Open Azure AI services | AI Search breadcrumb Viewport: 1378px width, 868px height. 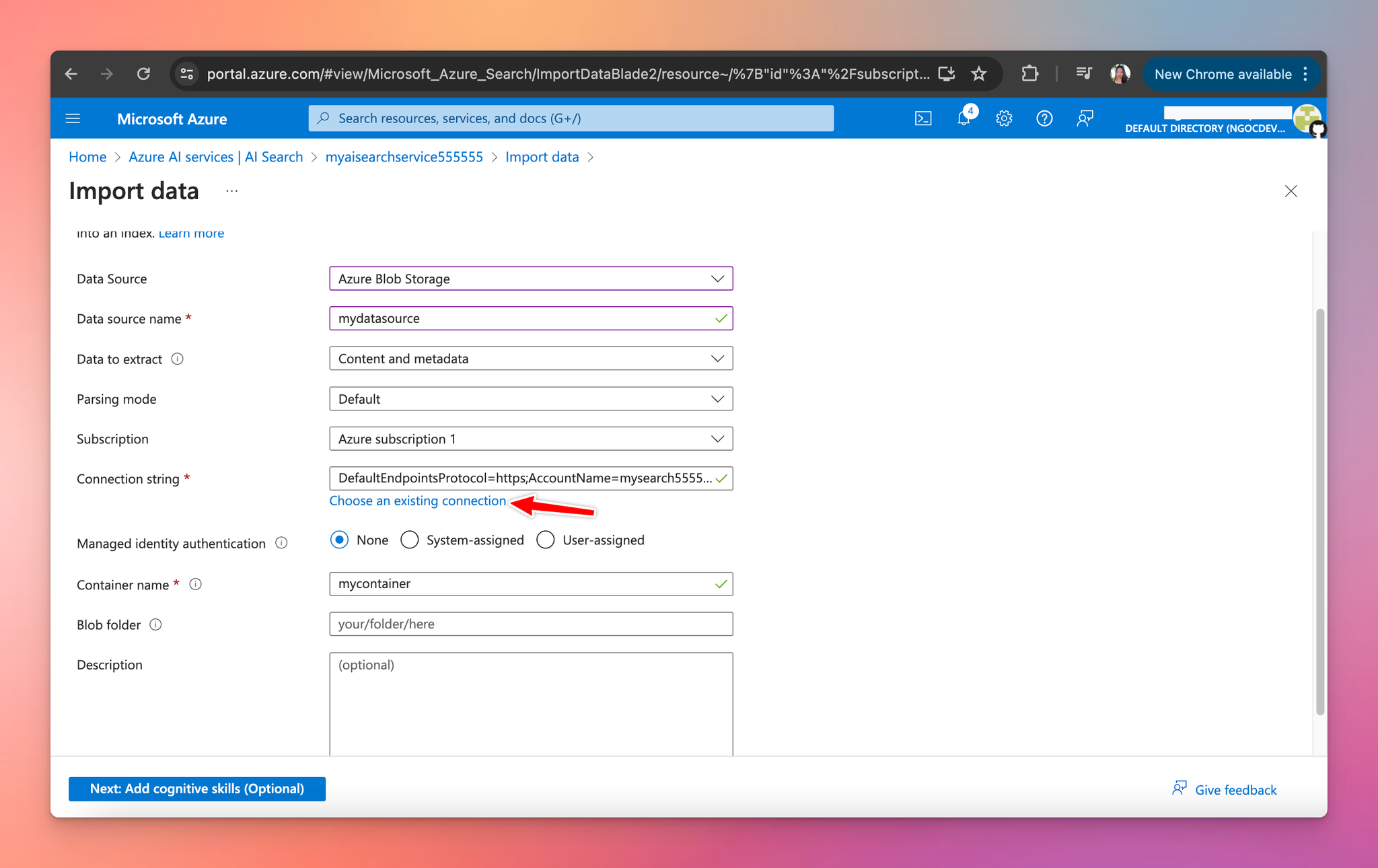[x=215, y=157]
